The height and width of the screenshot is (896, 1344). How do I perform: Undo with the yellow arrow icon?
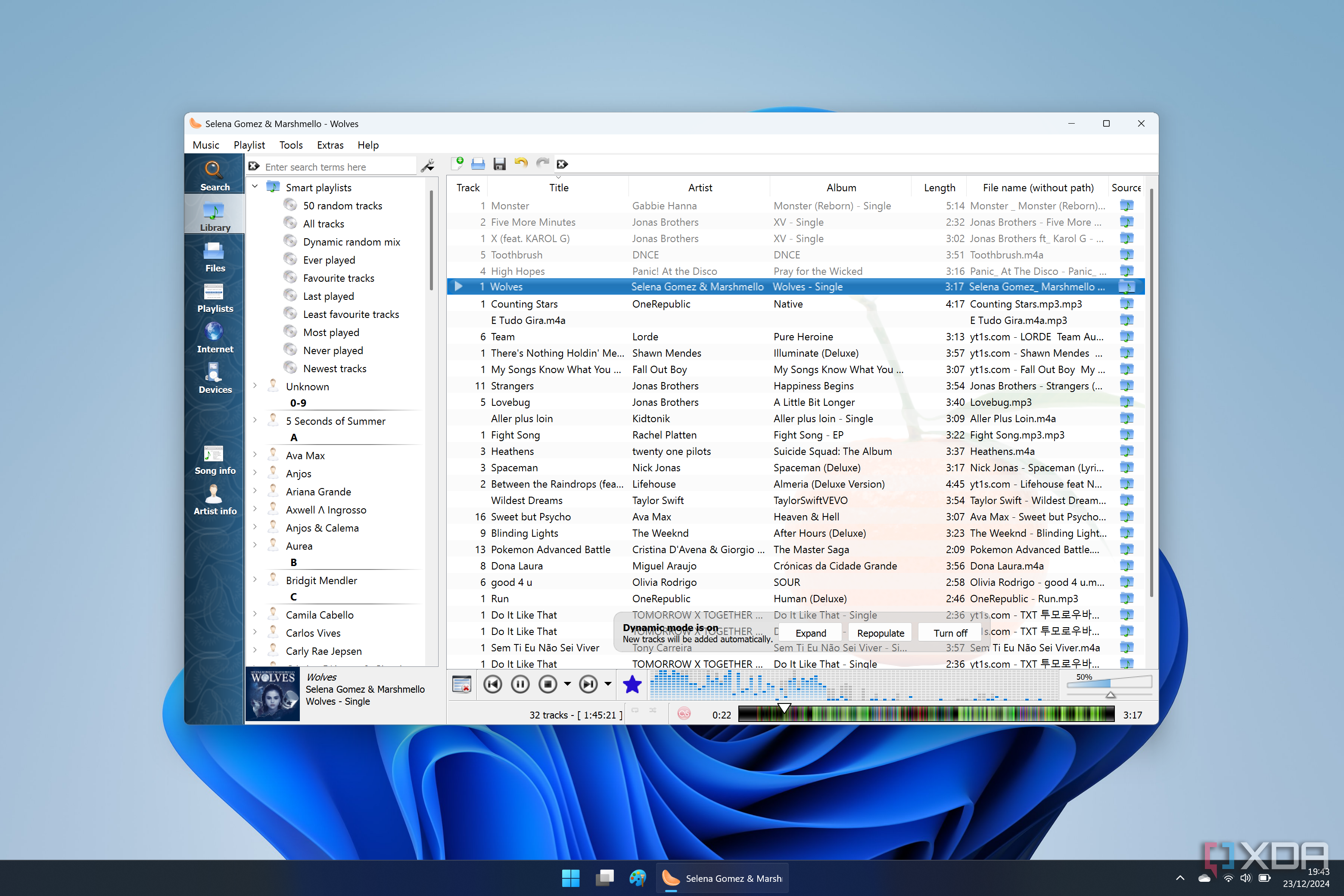520,164
